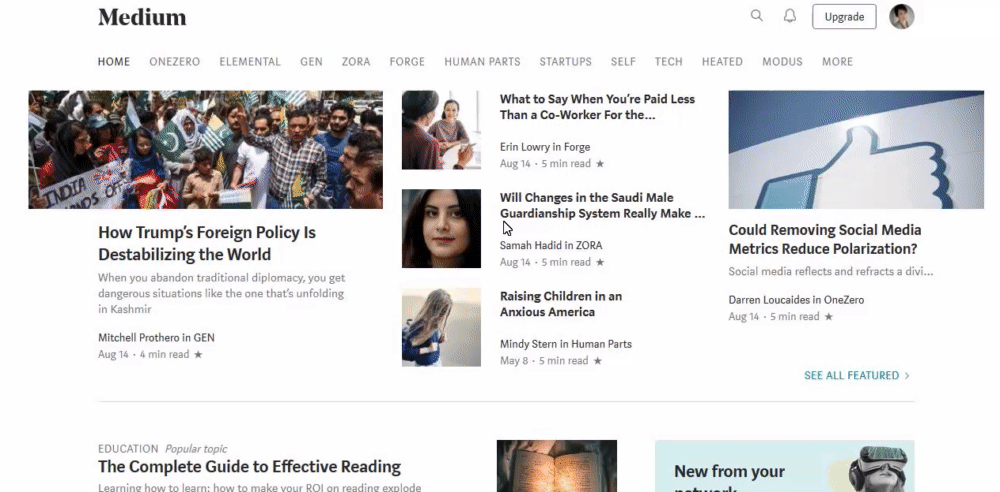Viewport: 1000px width, 492px height.
Task: Open 'New from your network' card
Action: pyautogui.click(x=784, y=466)
